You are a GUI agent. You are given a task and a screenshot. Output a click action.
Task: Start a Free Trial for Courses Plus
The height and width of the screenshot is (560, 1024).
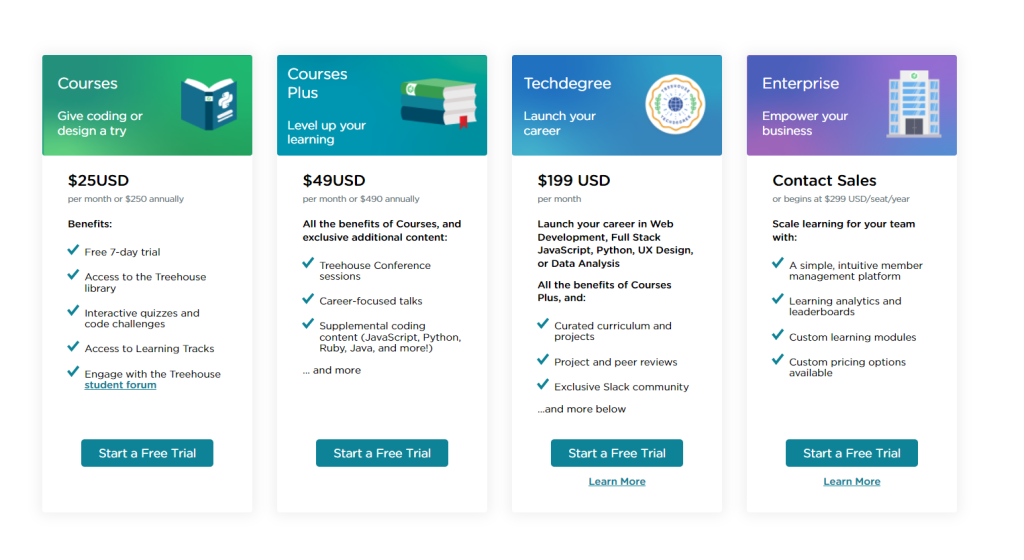[x=382, y=453]
